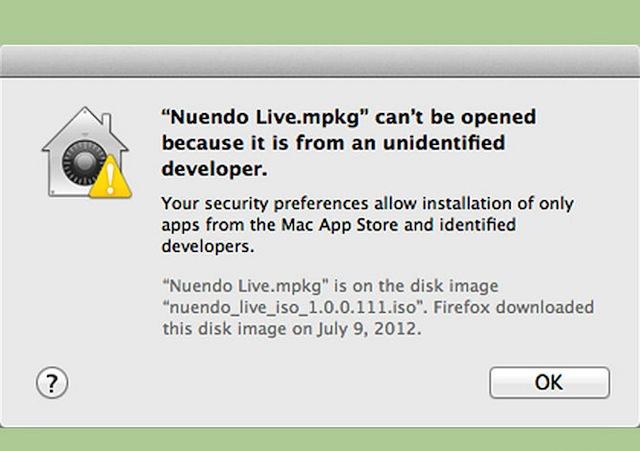Click the Gatekeeper house security icon
The height and width of the screenshot is (451, 640).
87,153
